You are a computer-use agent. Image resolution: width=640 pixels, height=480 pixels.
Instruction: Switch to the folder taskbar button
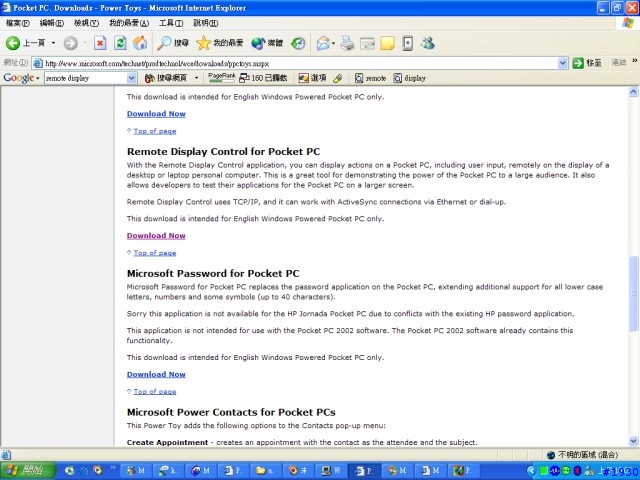(x=265, y=471)
